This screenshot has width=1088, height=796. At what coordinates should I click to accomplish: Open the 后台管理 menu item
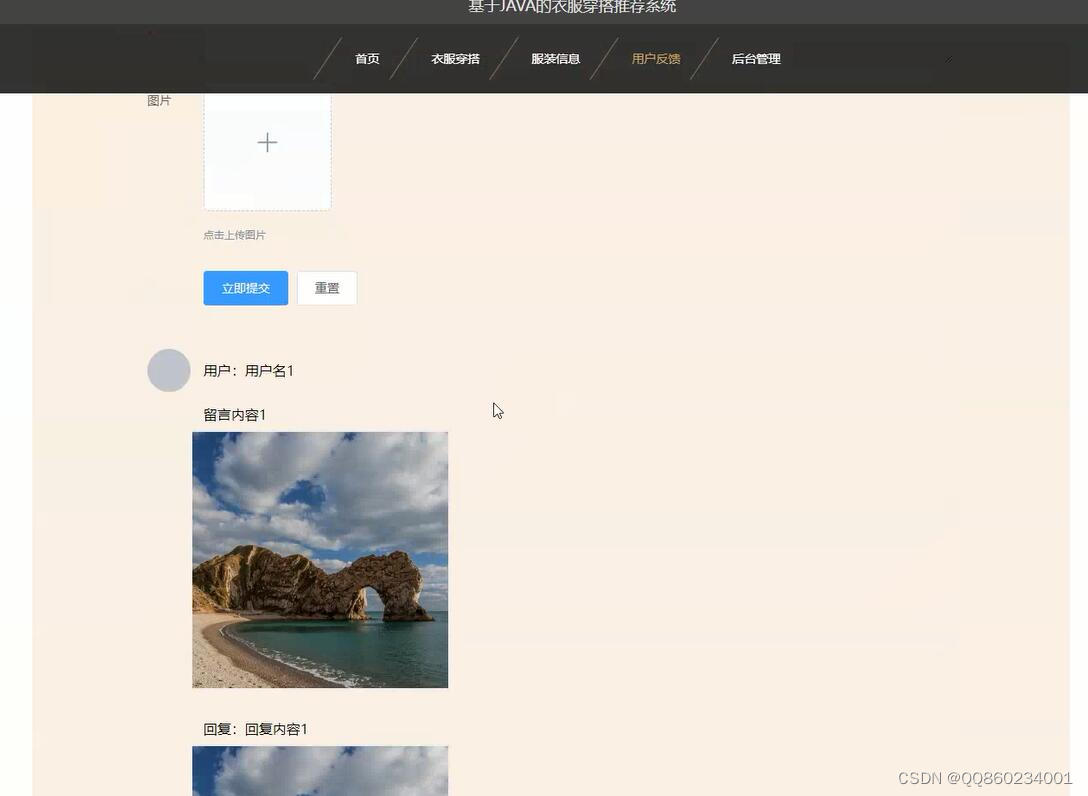coord(756,59)
